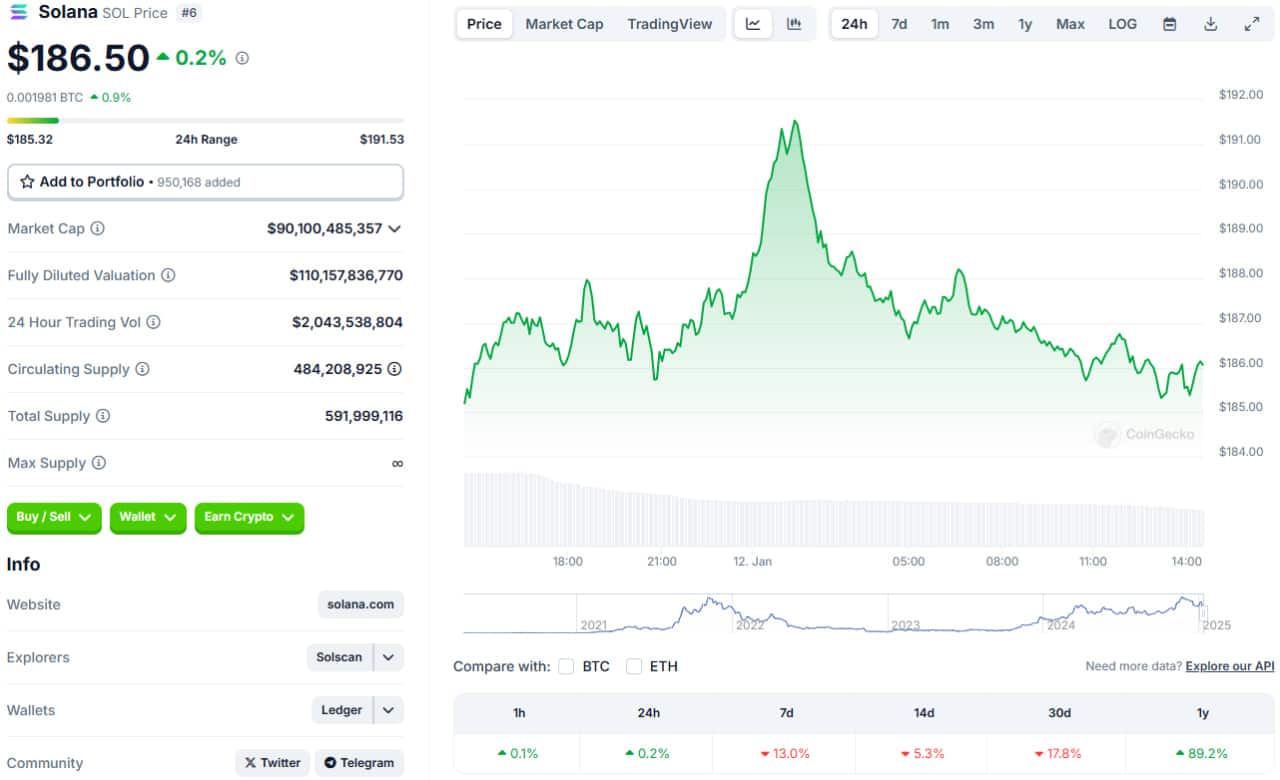Switch to the Market Cap chart tab
1280x780 pixels.
[564, 24]
